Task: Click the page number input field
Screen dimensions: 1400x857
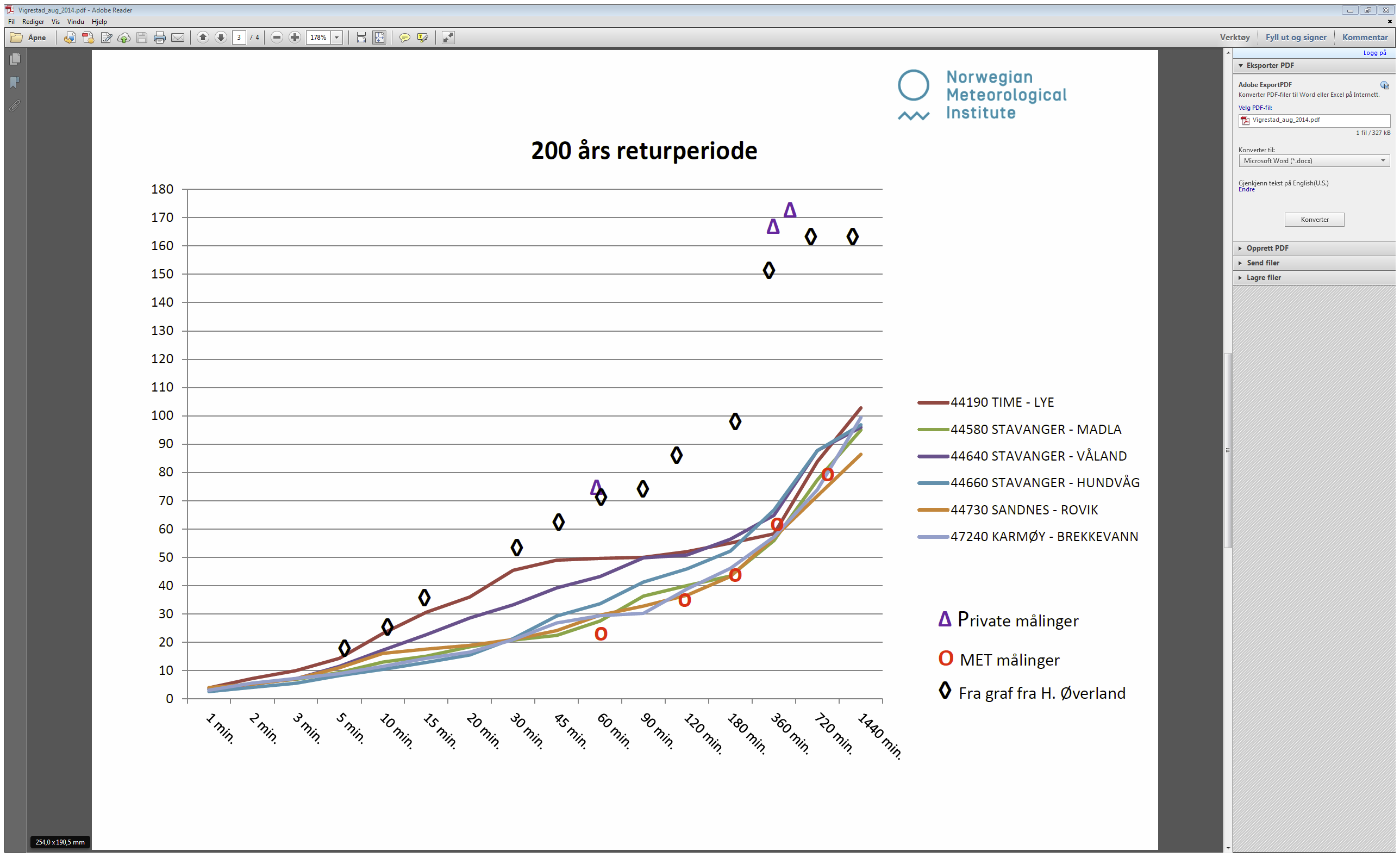Action: (239, 38)
